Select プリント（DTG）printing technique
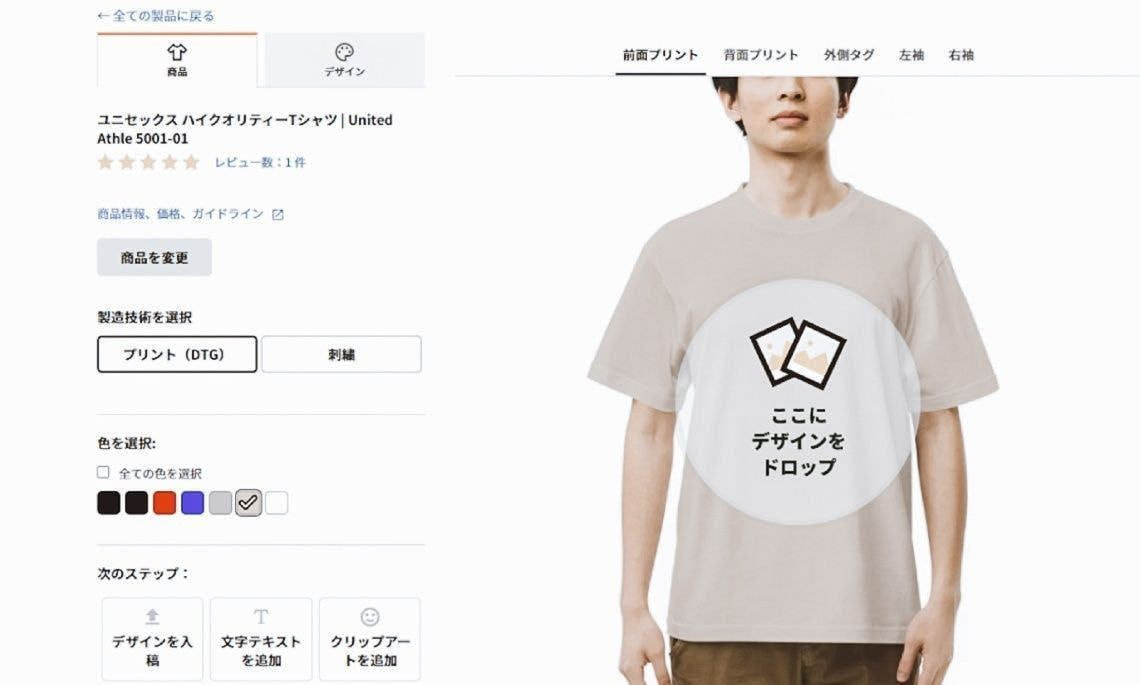The width and height of the screenshot is (1140, 685). point(177,354)
